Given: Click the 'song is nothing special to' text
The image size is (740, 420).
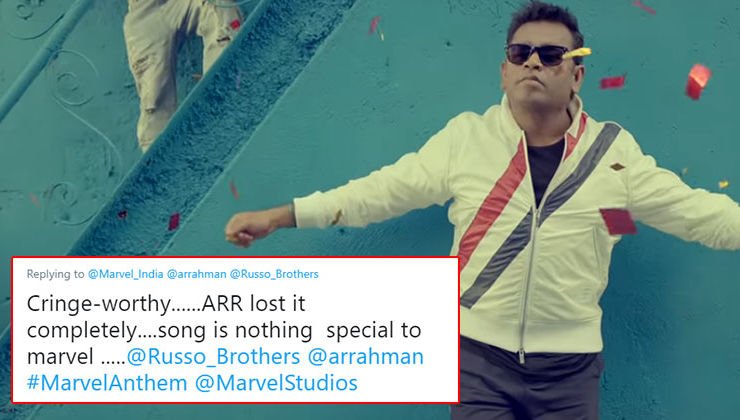Looking at the screenshot, I should point(289,330).
